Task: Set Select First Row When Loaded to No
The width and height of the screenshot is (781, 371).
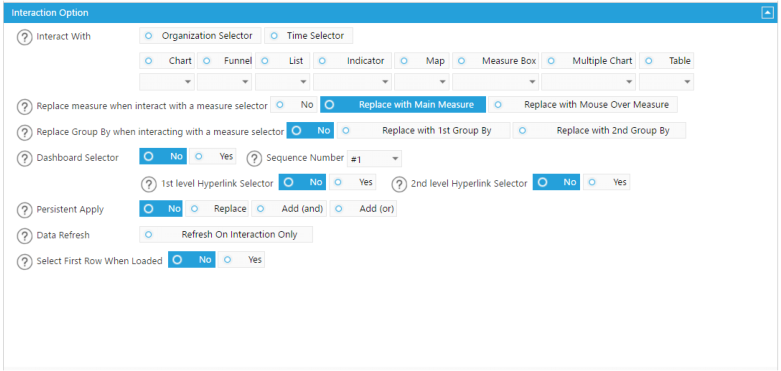Action: [x=192, y=259]
